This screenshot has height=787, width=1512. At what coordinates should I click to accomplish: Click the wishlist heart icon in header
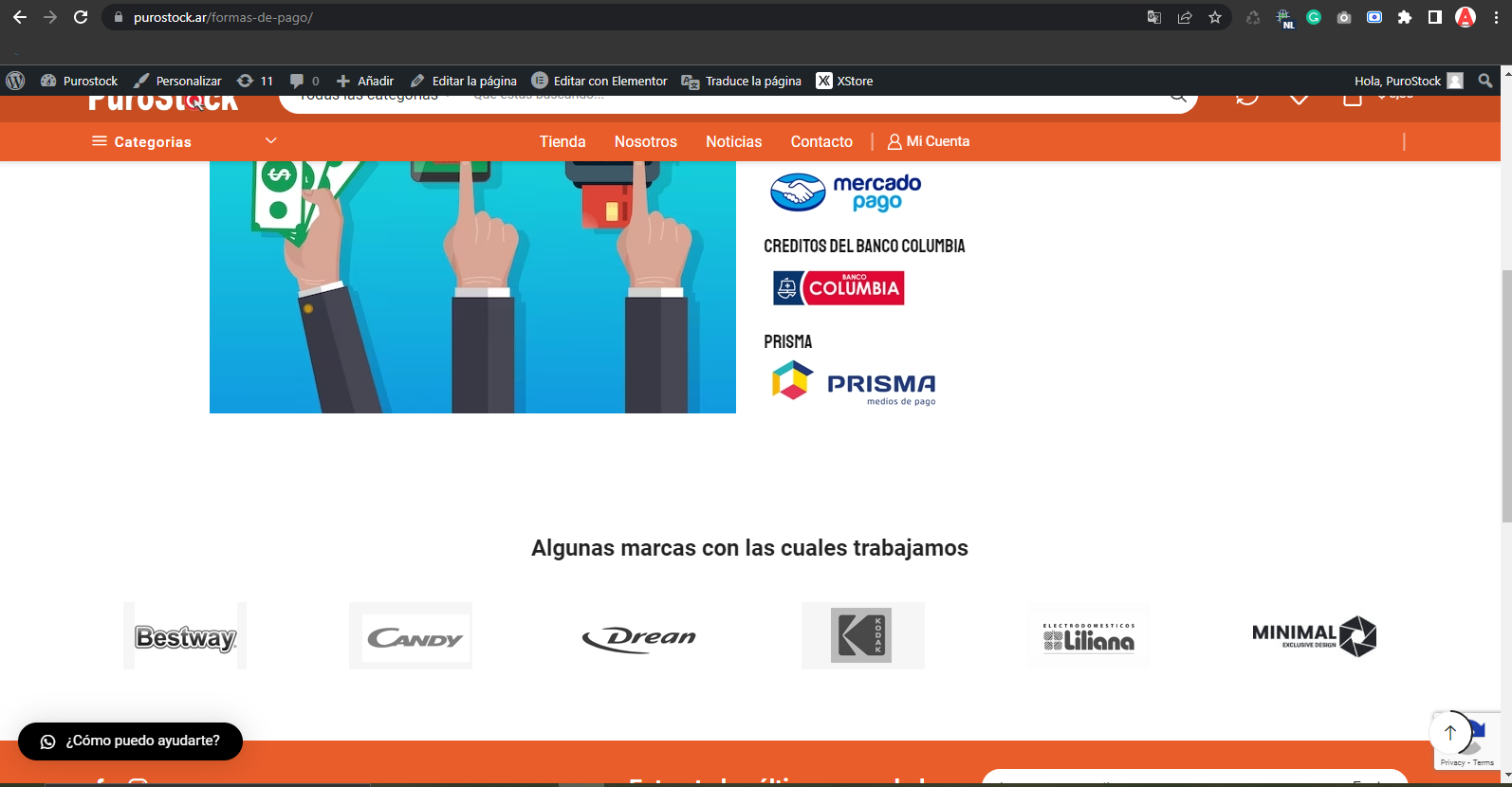1300,98
